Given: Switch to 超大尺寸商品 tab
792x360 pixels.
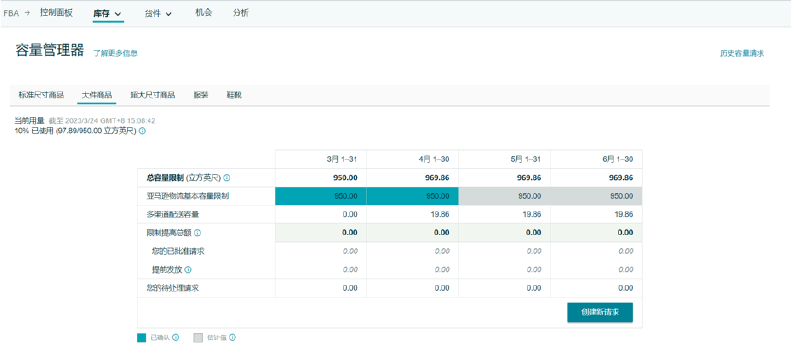Looking at the screenshot, I should click(153, 95).
